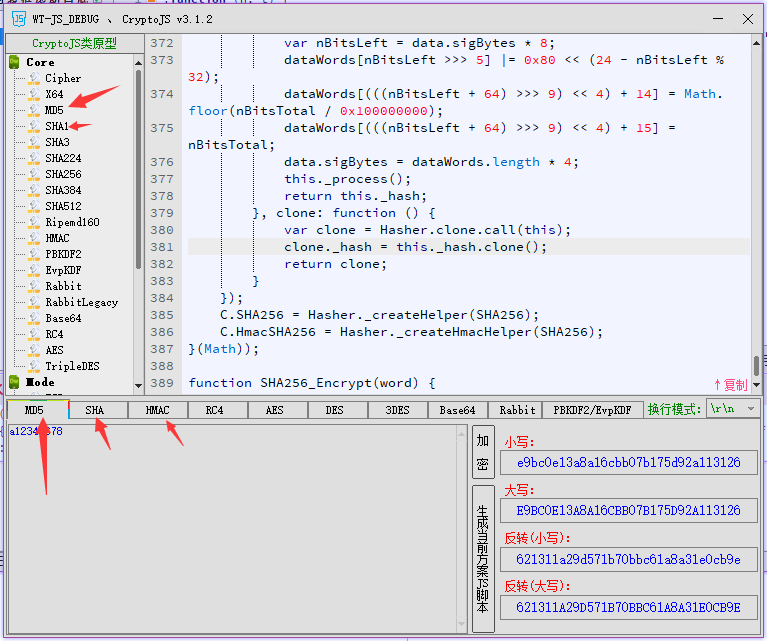Click the MD5 tree item icon
Viewport: 767px width, 641px height.
click(x=33, y=110)
